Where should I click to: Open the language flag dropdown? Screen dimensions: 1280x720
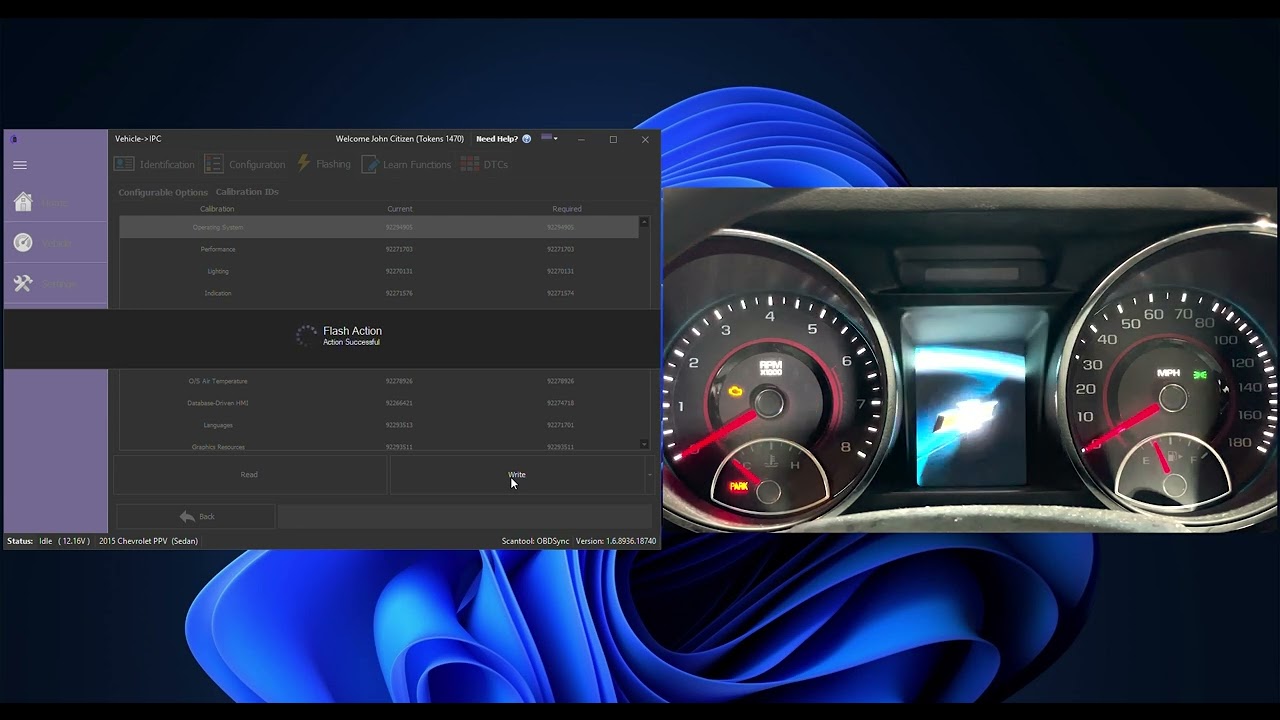coord(550,138)
